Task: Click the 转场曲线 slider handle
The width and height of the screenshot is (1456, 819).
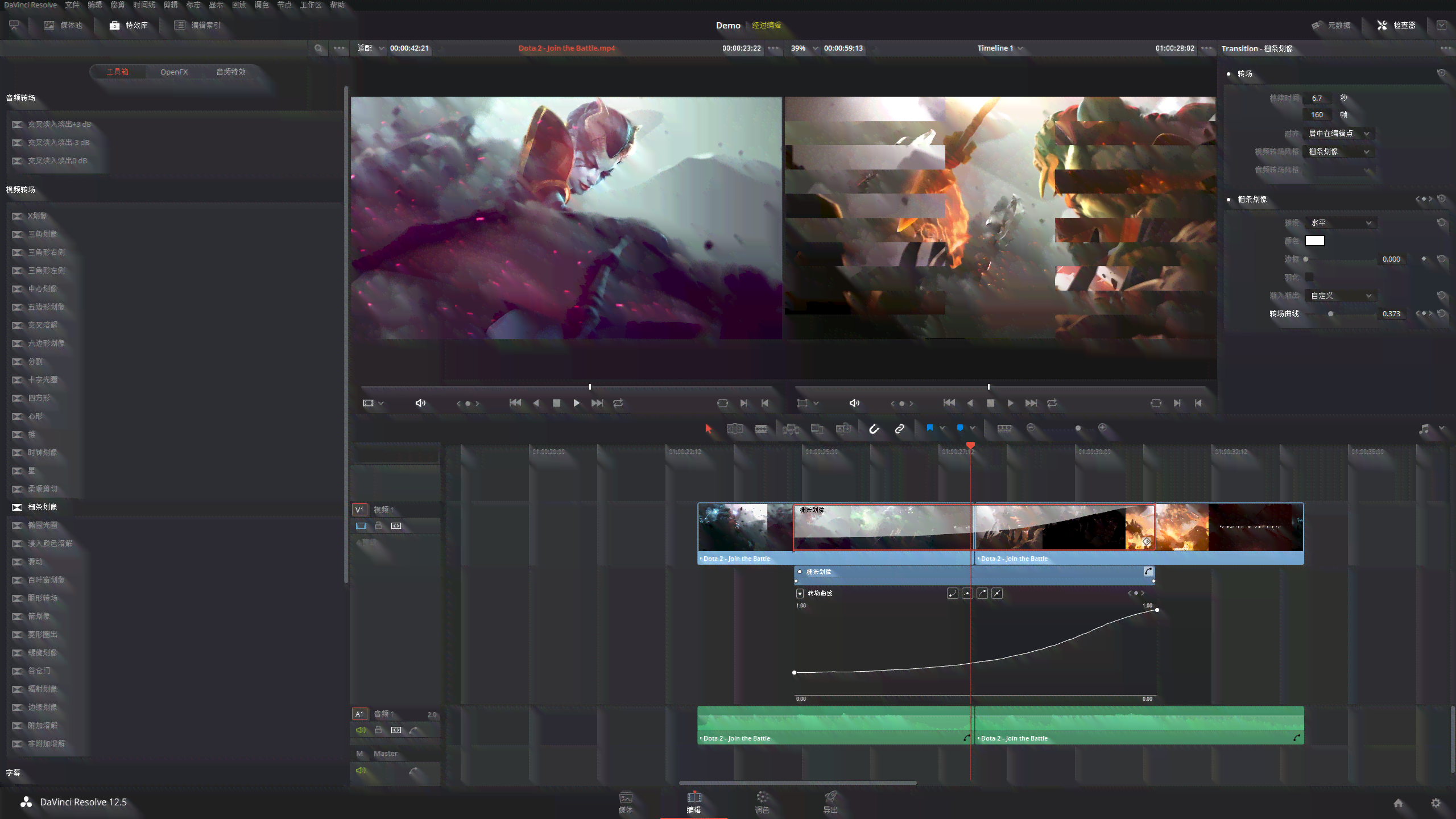Action: point(1330,314)
